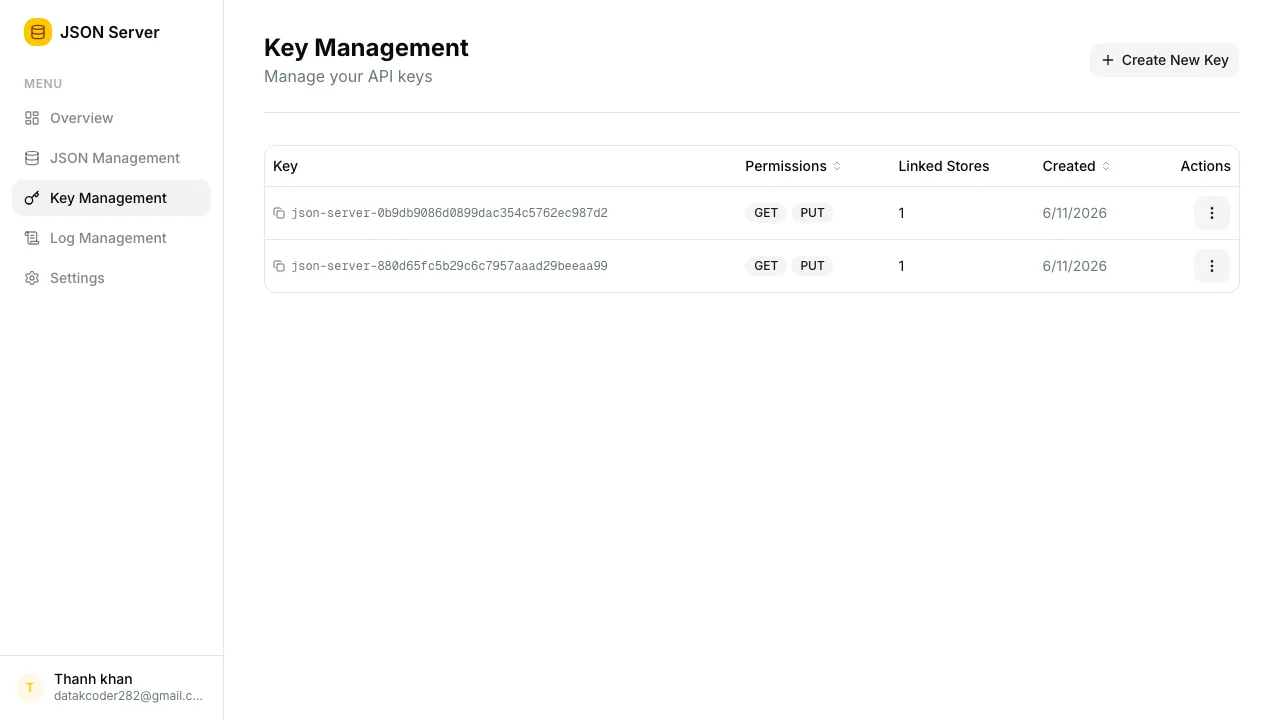1280x720 pixels.
Task: Open Log Management
Action: (111, 238)
